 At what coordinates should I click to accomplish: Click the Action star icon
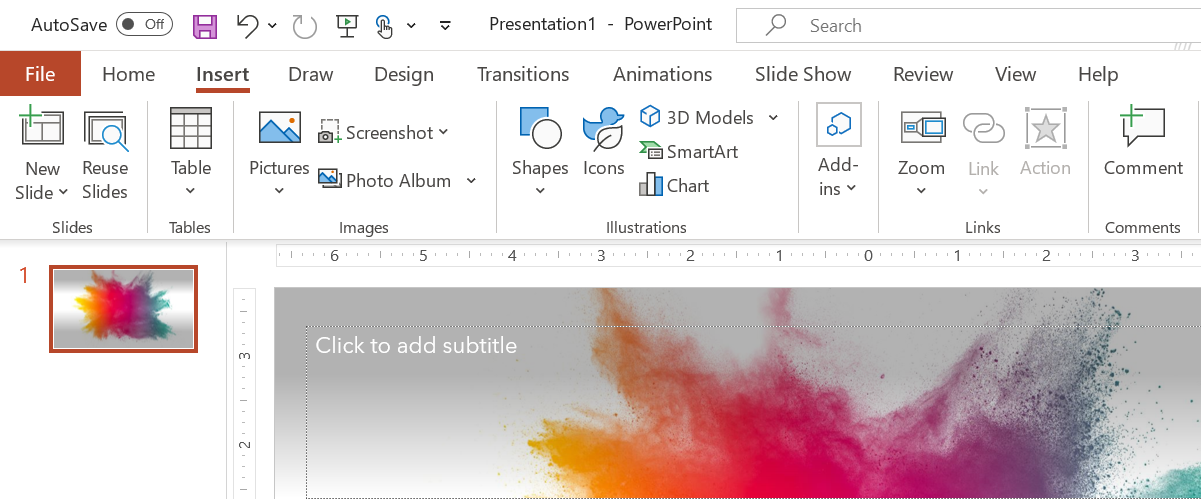[x=1045, y=128]
